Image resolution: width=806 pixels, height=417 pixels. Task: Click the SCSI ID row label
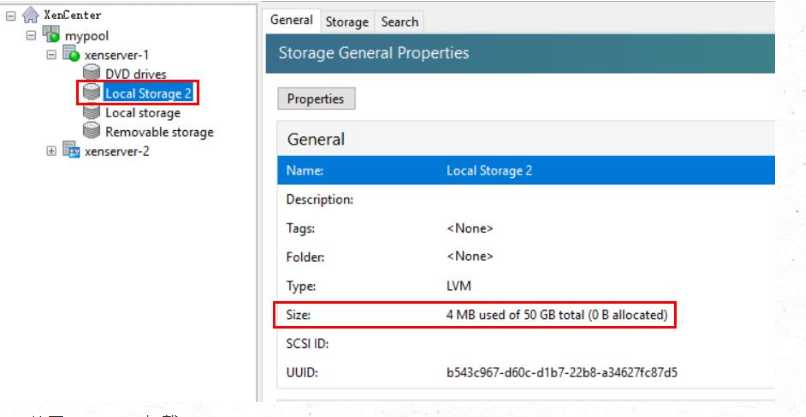tap(307, 343)
